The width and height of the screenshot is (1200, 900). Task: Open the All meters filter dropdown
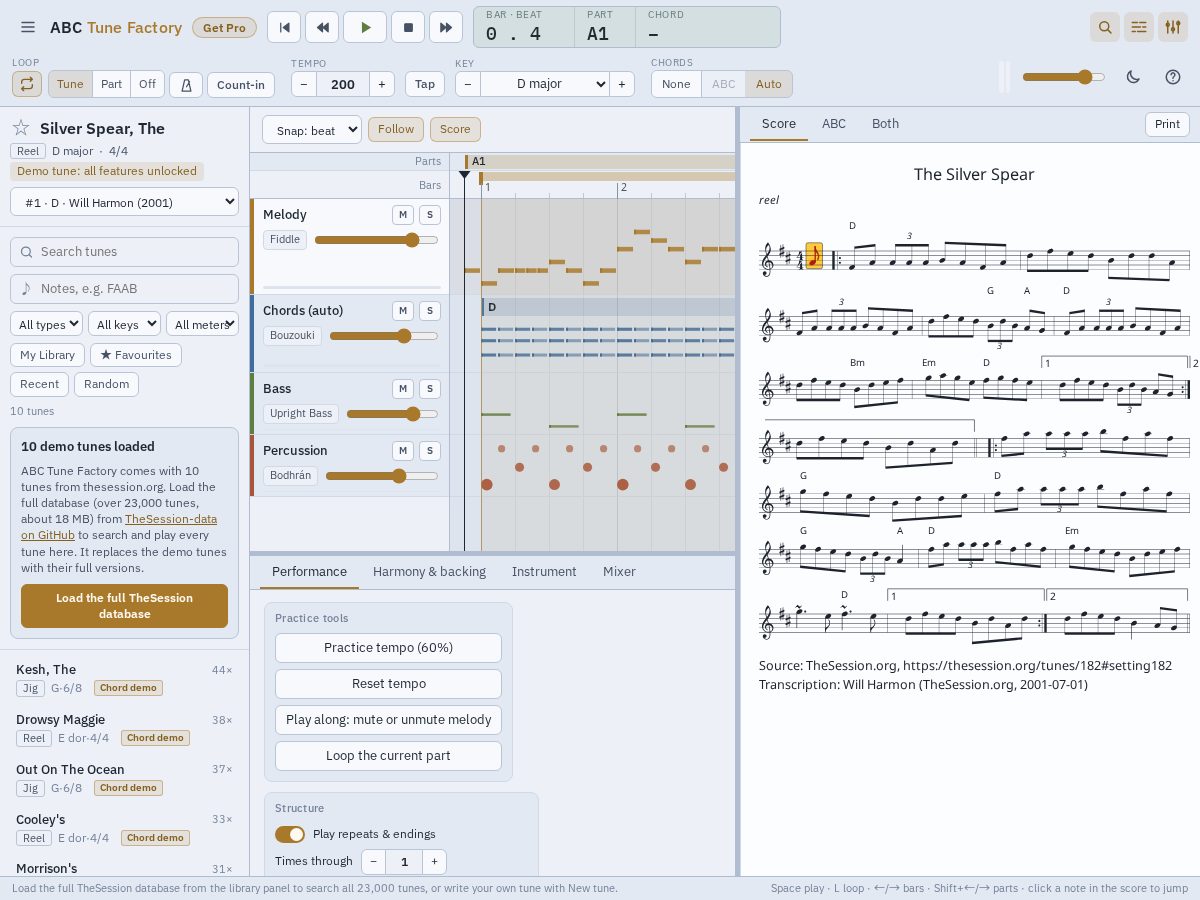[x=203, y=324]
